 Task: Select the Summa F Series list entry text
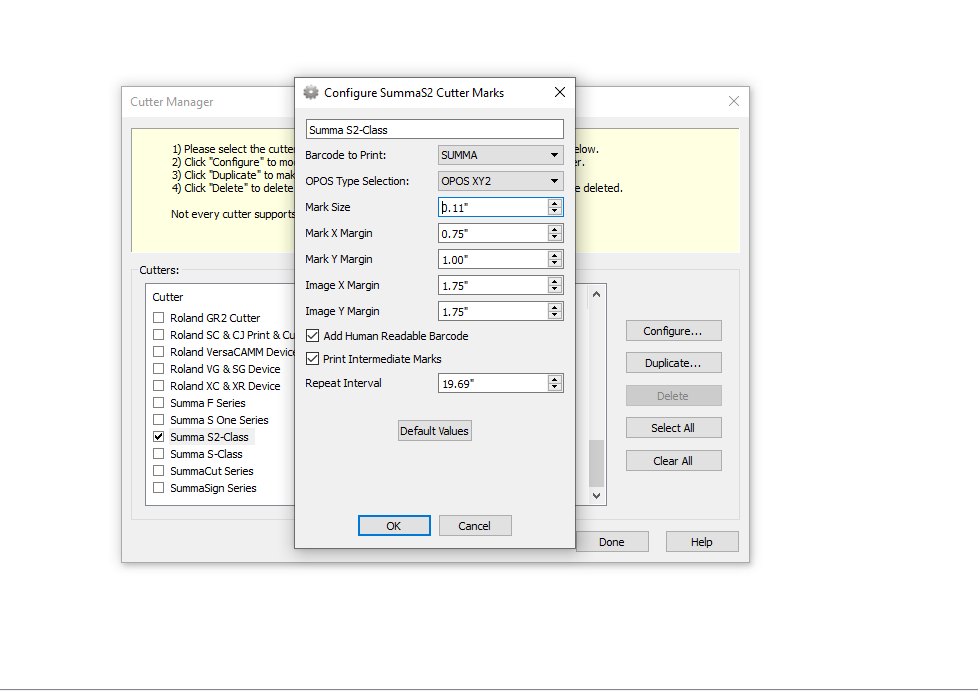pos(208,402)
